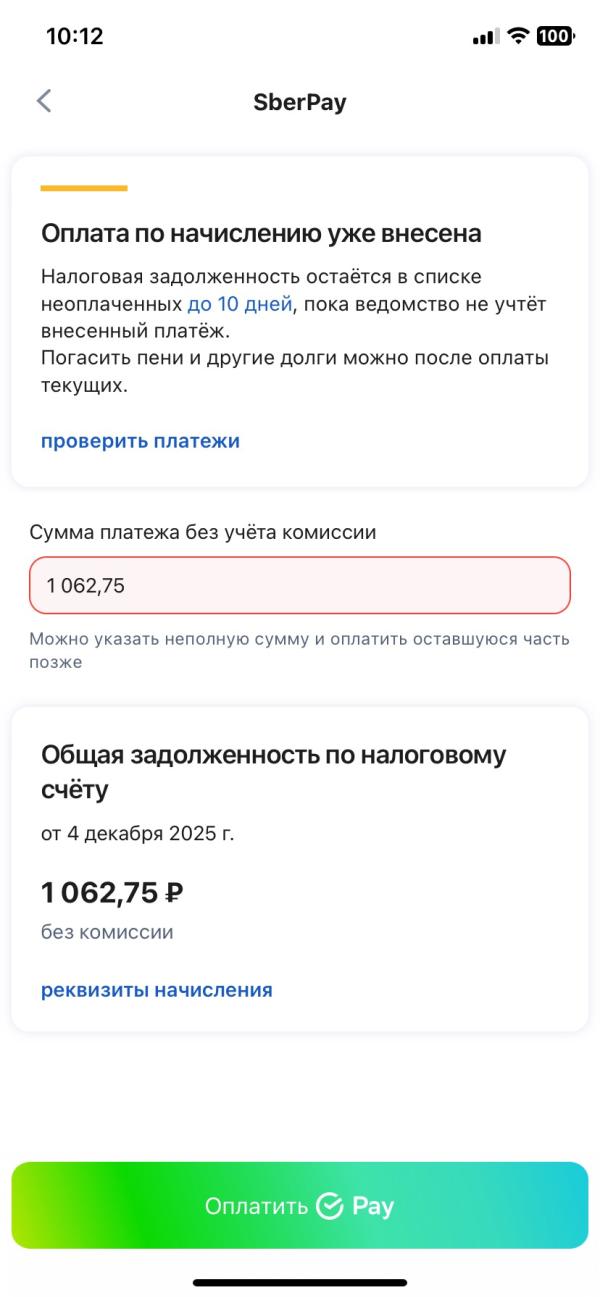Screen dimensions: 600x1297
Task: Open the "проверить платежи" link
Action: pyautogui.click(x=140, y=441)
